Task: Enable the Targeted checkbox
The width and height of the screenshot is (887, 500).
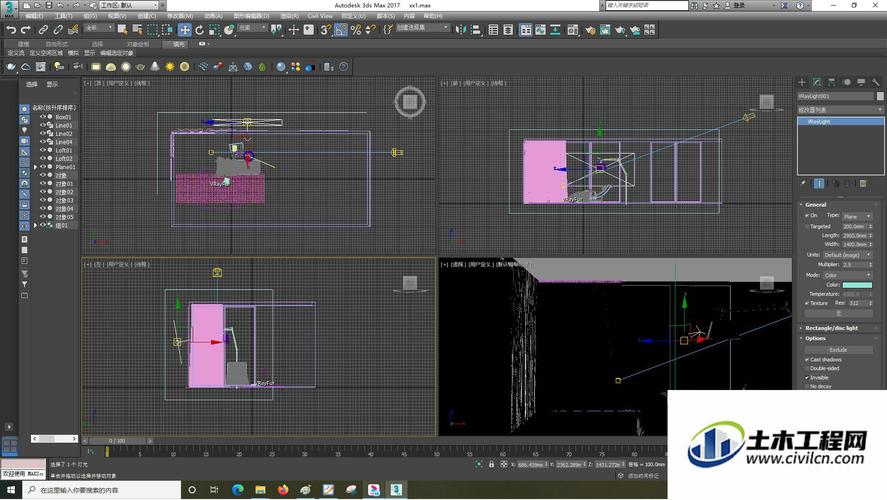Action: coord(807,226)
